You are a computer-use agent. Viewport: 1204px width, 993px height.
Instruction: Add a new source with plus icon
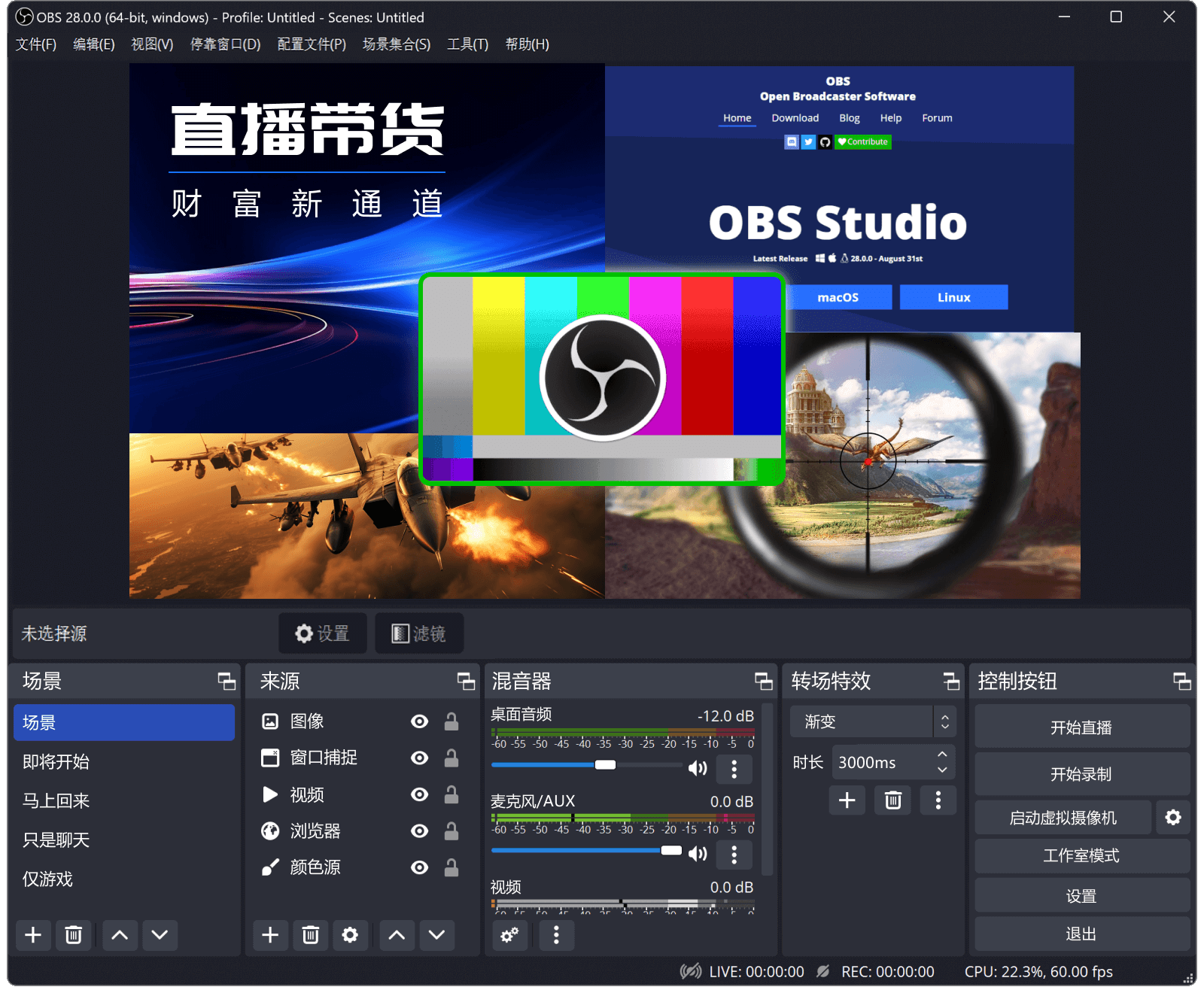(x=270, y=935)
